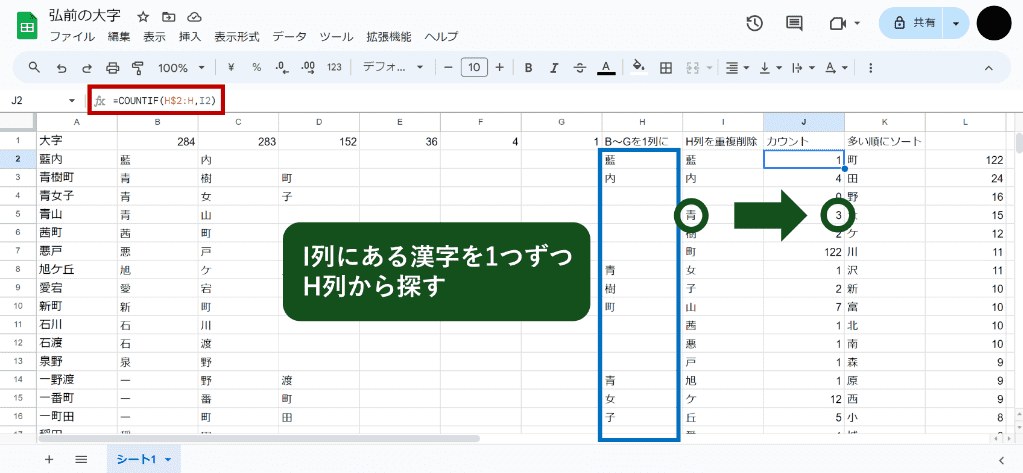
Task: Open the text color picker
Action: 605,68
